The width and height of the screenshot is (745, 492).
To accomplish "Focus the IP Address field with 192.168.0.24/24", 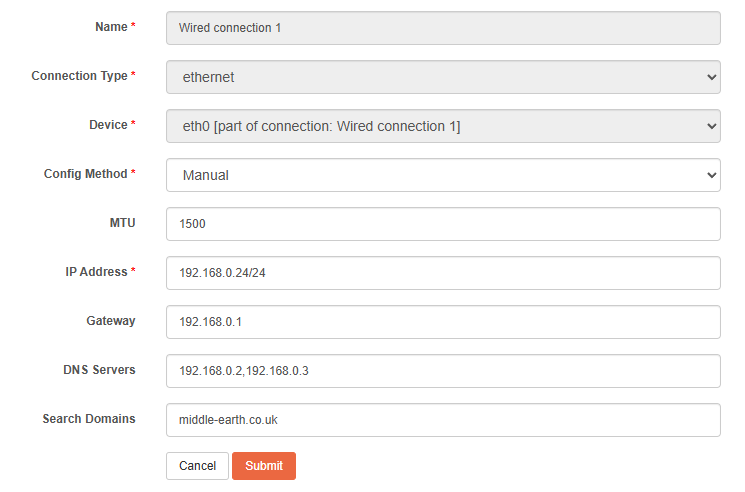I will (443, 273).
